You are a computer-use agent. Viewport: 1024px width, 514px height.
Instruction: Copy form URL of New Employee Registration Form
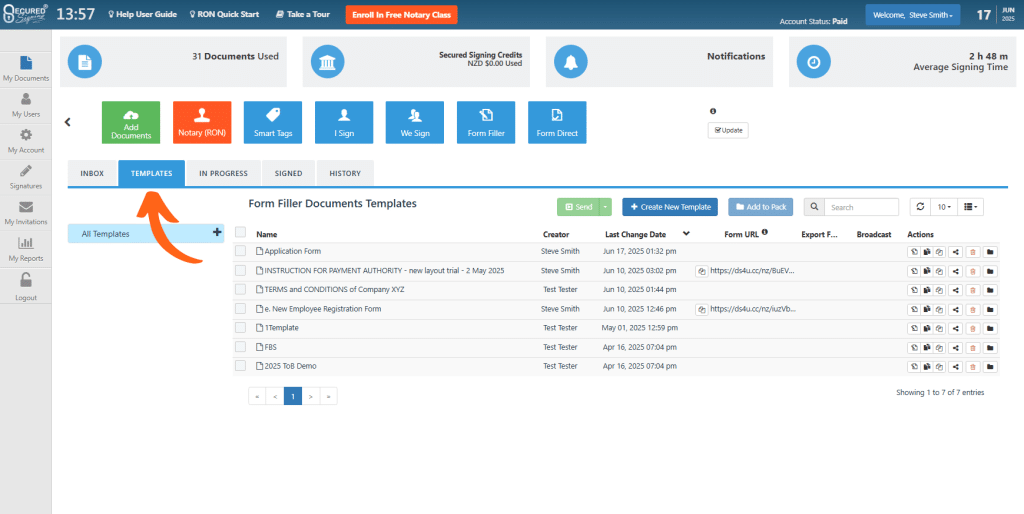[x=701, y=309]
